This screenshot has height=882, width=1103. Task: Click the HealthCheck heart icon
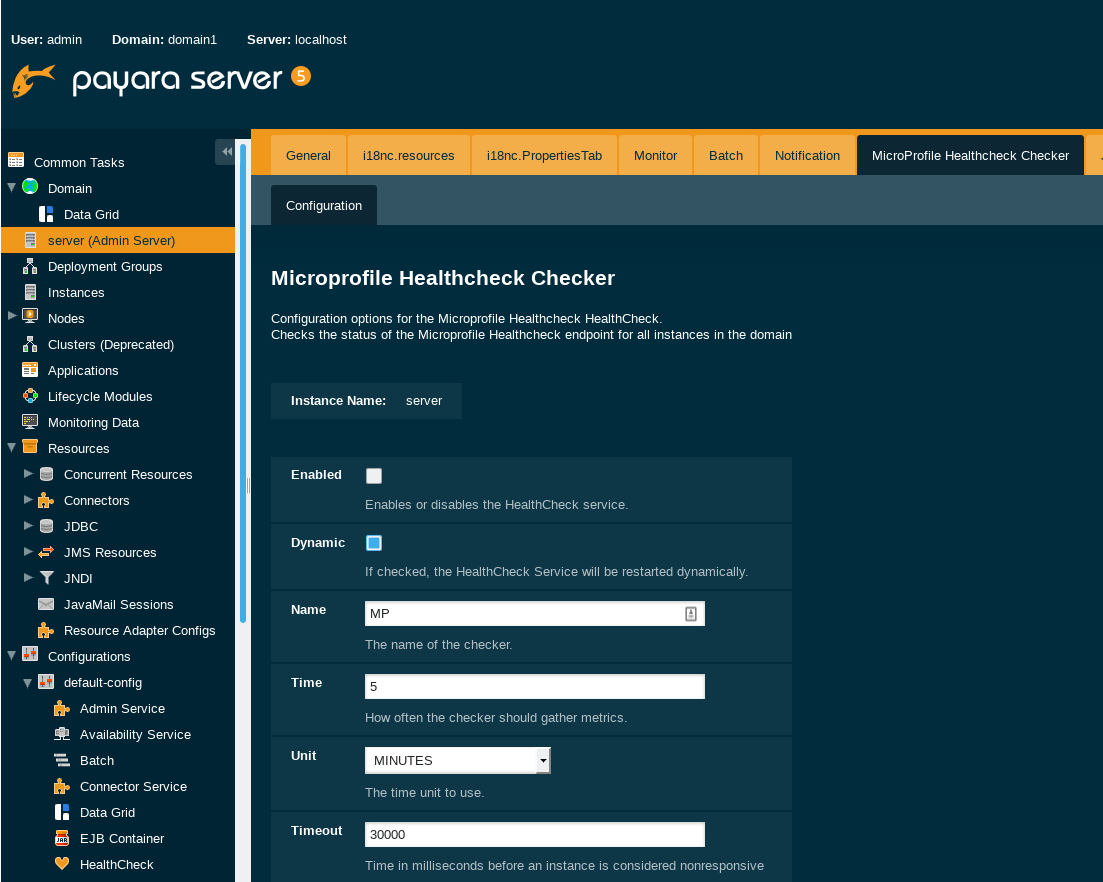62,863
